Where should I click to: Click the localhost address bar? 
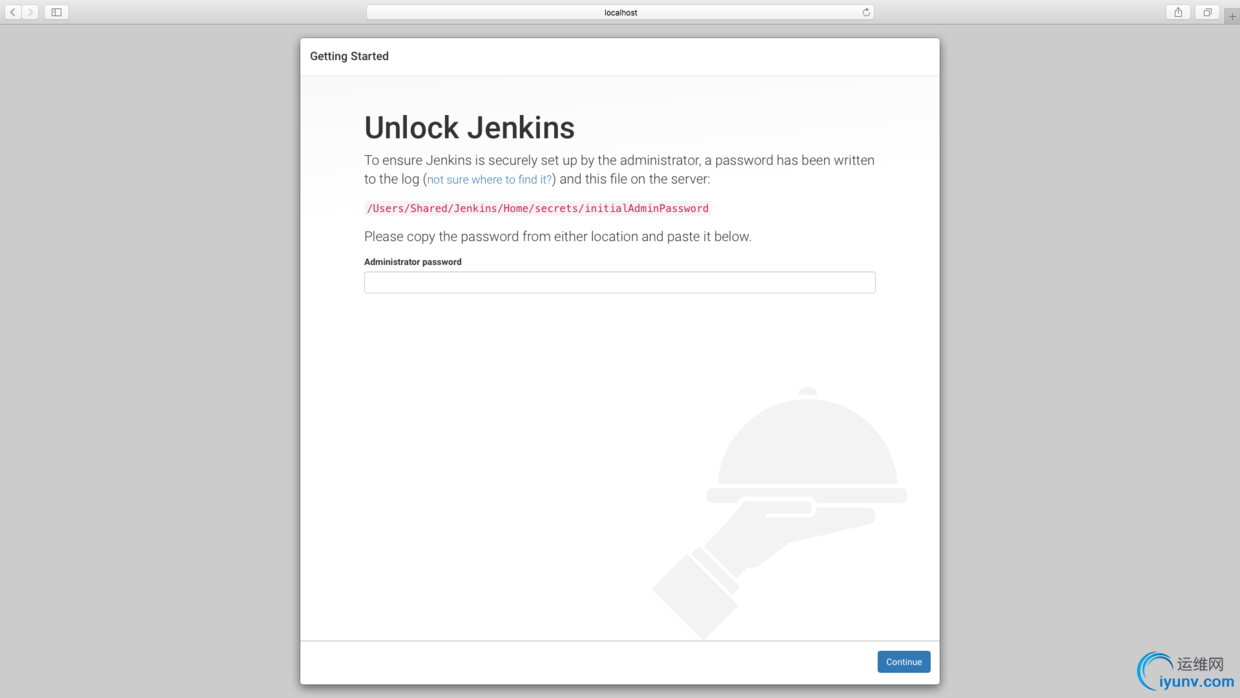click(x=620, y=12)
